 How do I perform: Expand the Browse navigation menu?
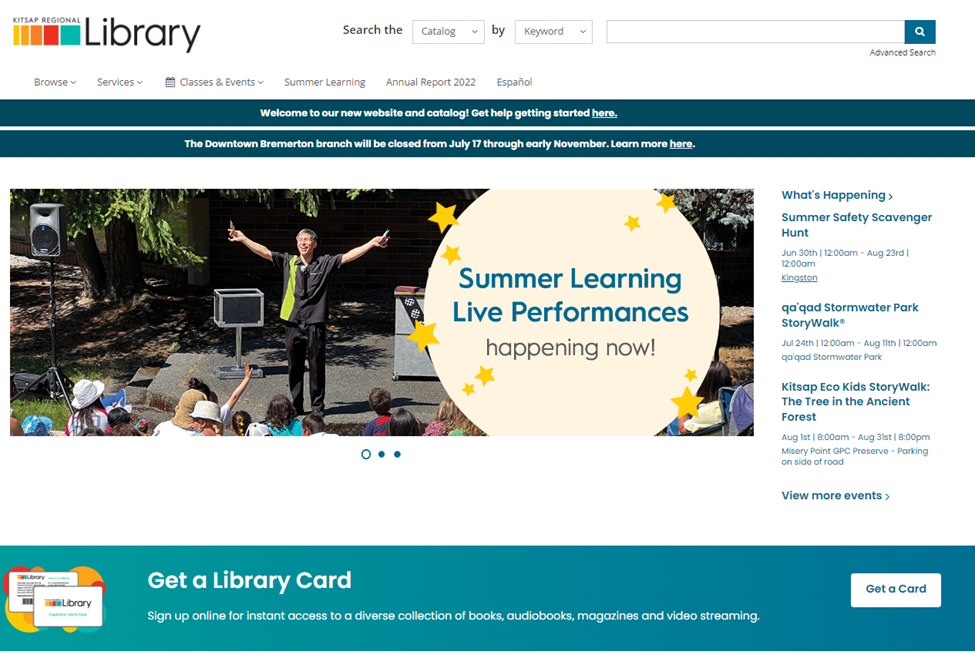point(55,82)
